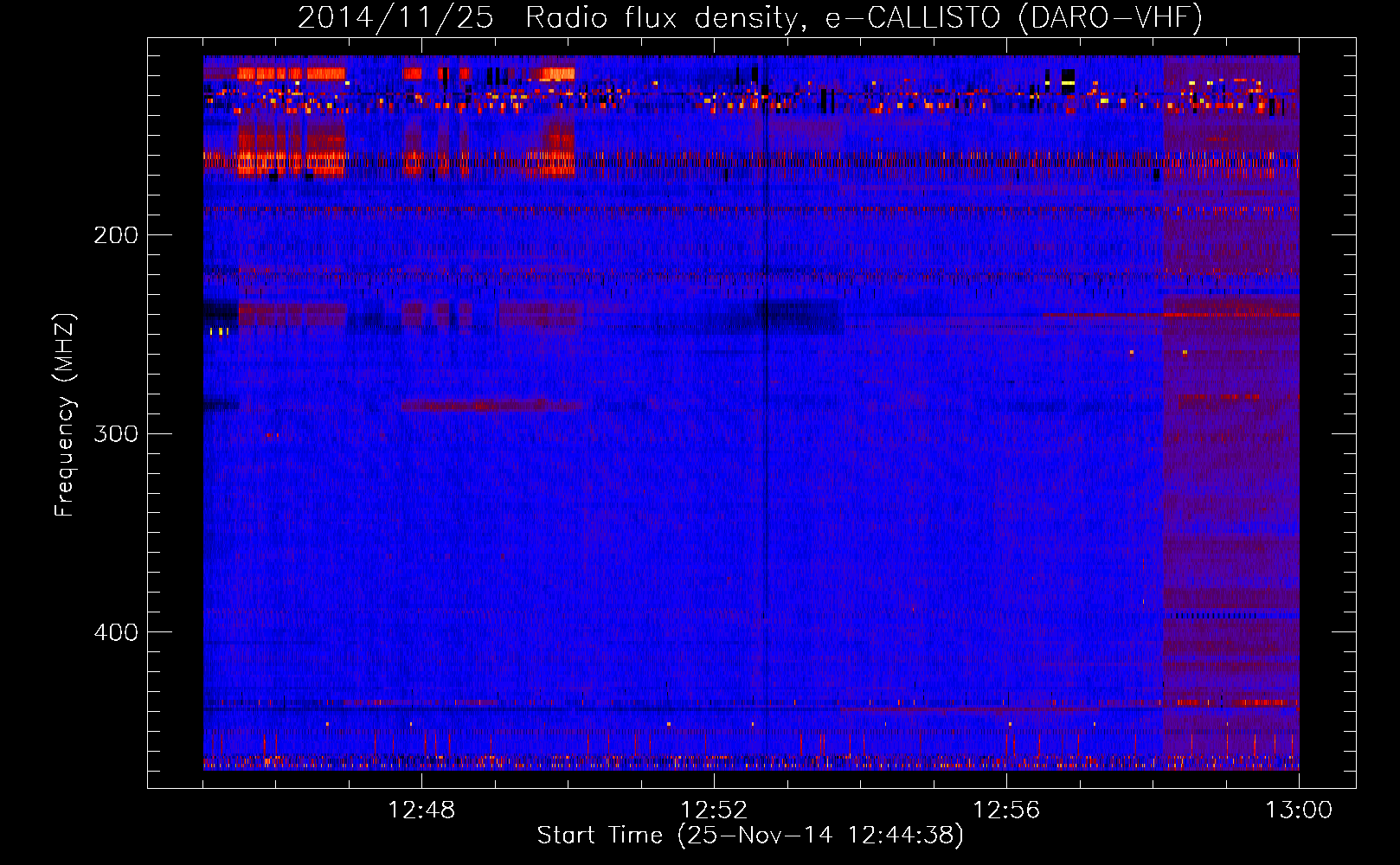Select the 400 frequency tick label
The height and width of the screenshot is (865, 1400).
coord(116,632)
